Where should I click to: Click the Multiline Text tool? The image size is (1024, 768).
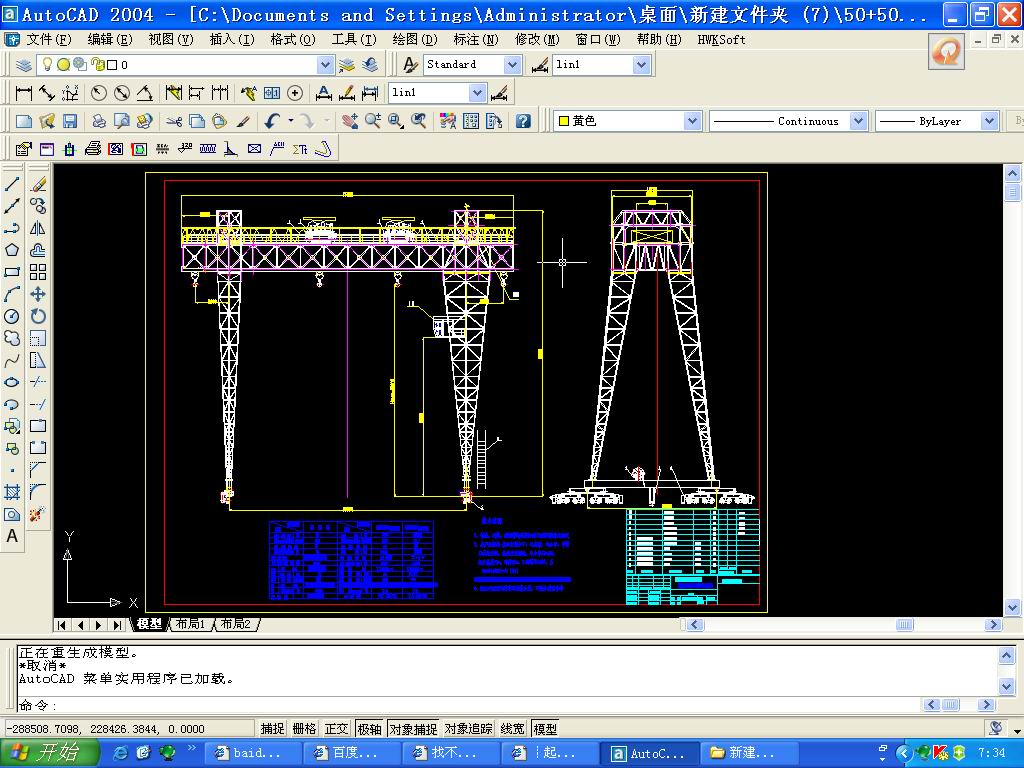click(x=12, y=536)
